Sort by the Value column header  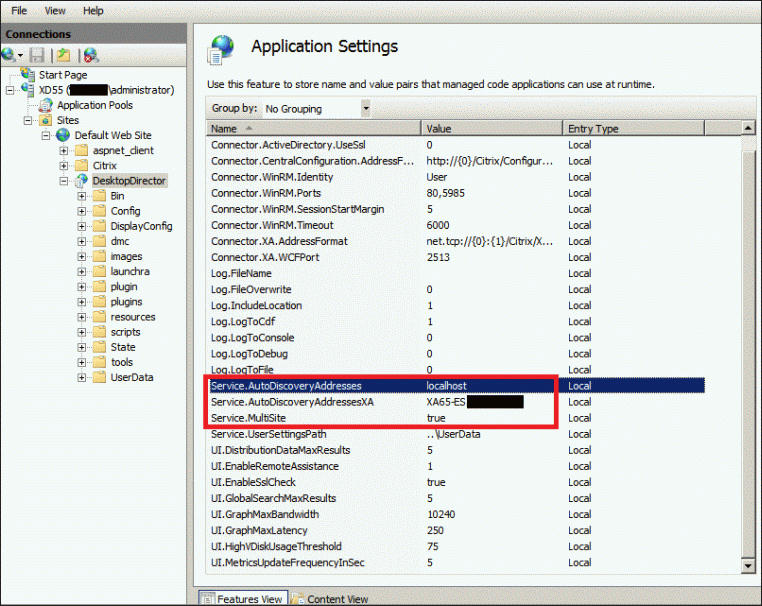[x=492, y=128]
